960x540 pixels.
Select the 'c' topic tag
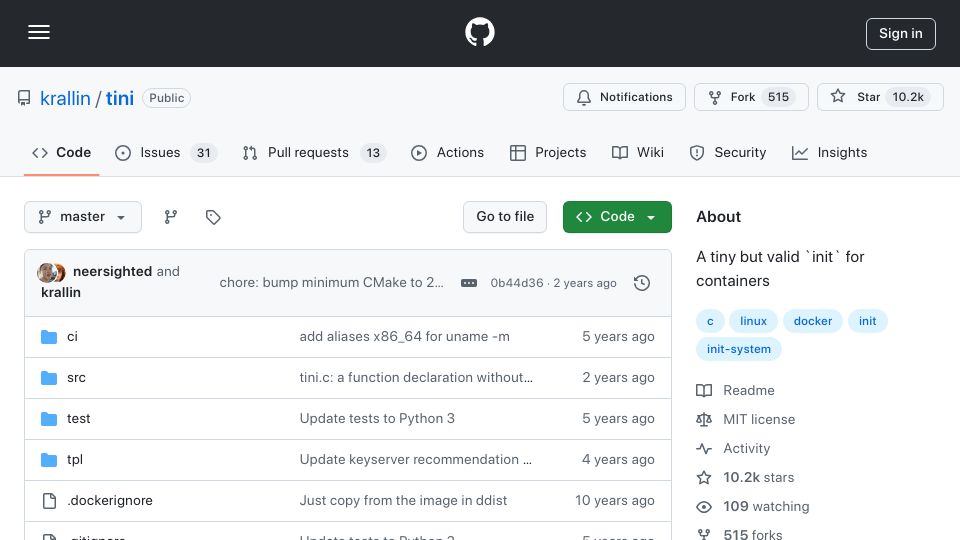(710, 321)
